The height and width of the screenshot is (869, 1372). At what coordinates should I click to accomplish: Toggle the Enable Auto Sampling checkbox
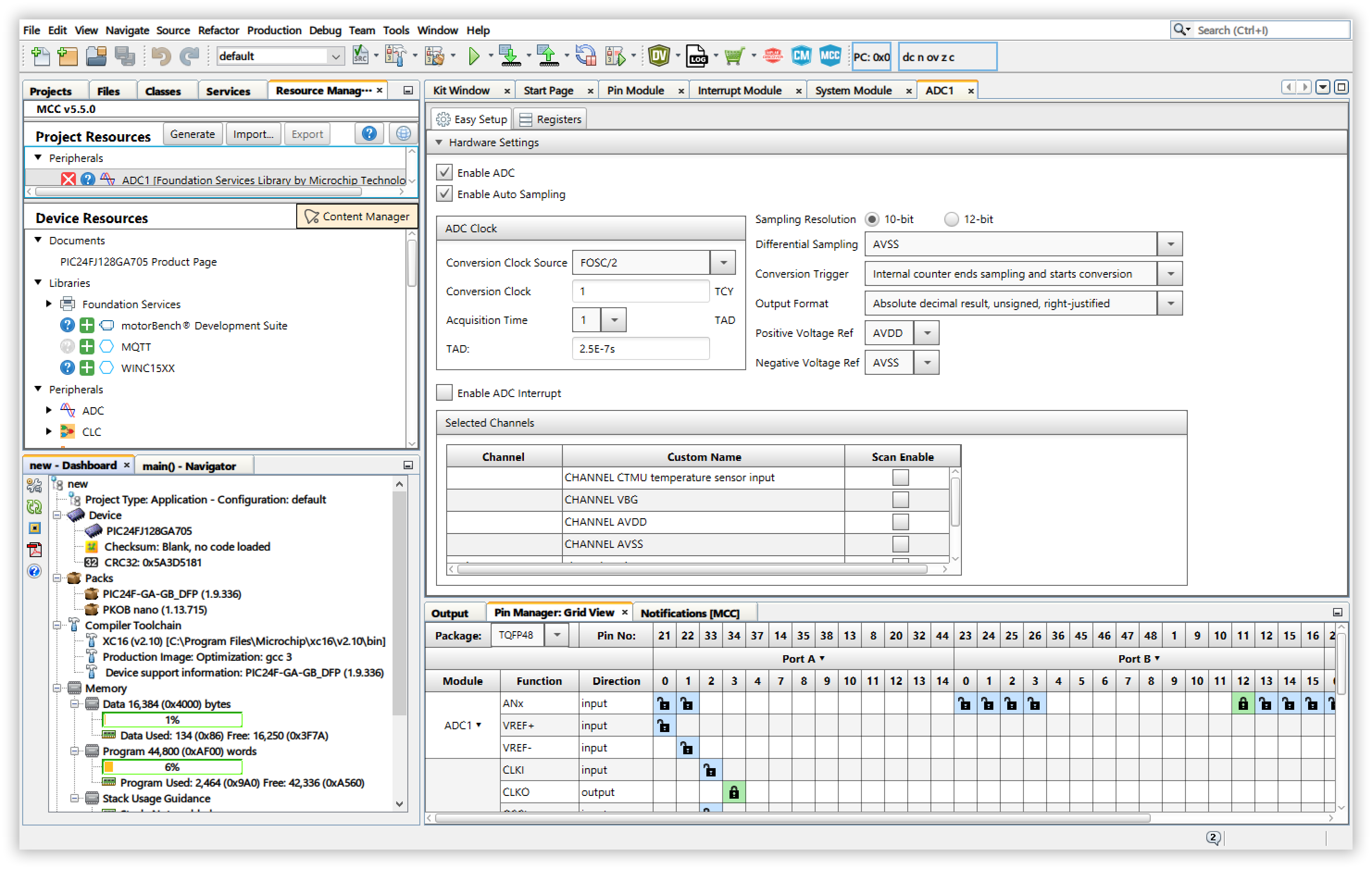444,193
